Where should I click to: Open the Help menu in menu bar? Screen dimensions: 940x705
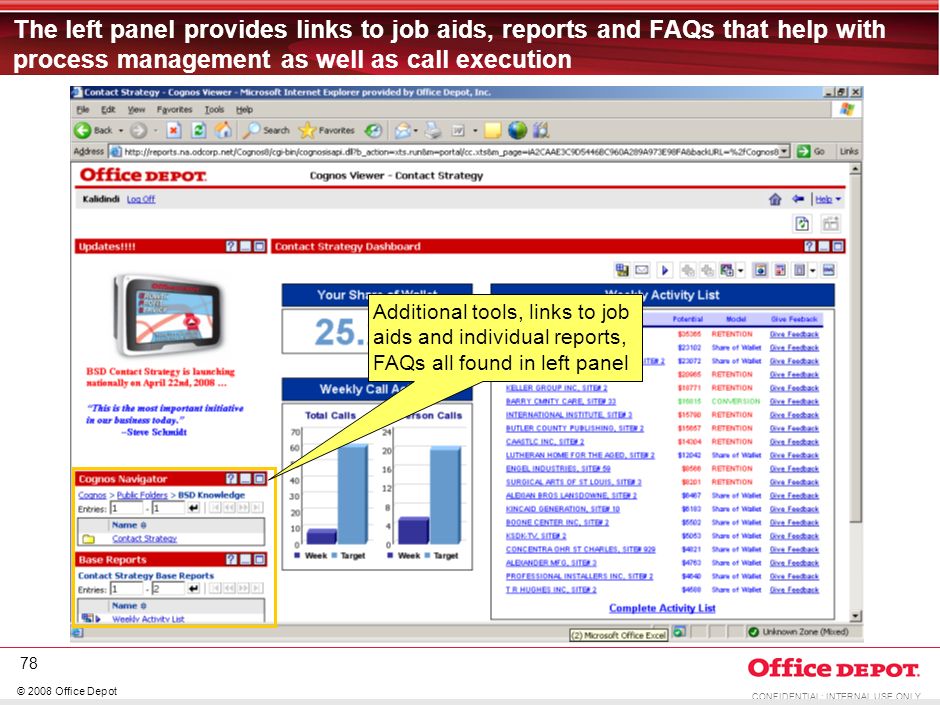click(x=244, y=110)
